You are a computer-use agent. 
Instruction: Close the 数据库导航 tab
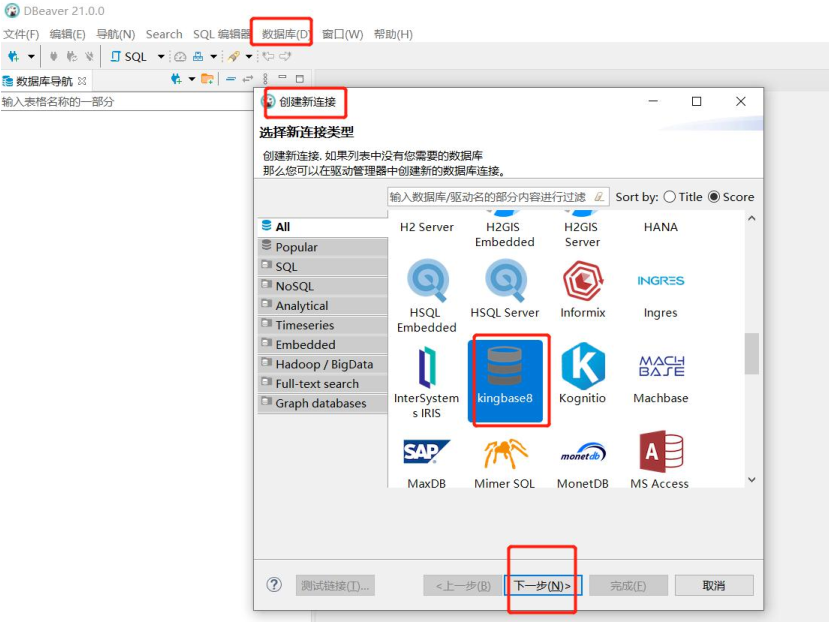click(82, 81)
